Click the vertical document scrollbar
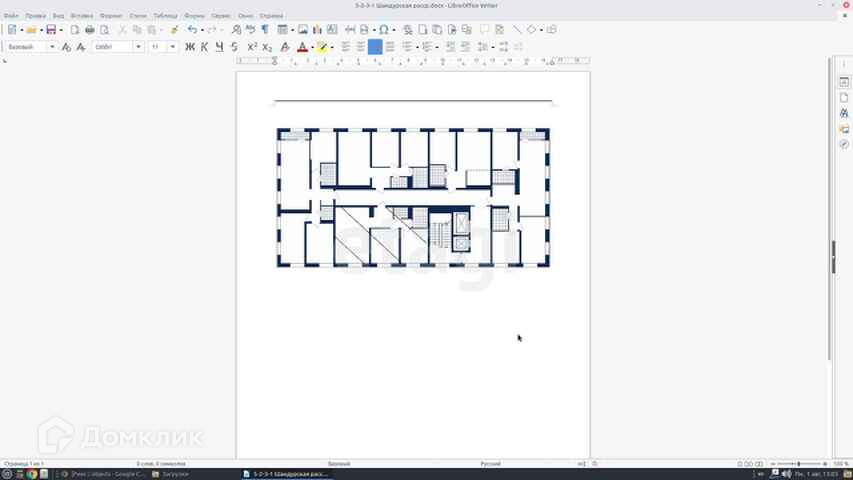Image resolution: width=853 pixels, height=480 pixels. tap(830, 208)
